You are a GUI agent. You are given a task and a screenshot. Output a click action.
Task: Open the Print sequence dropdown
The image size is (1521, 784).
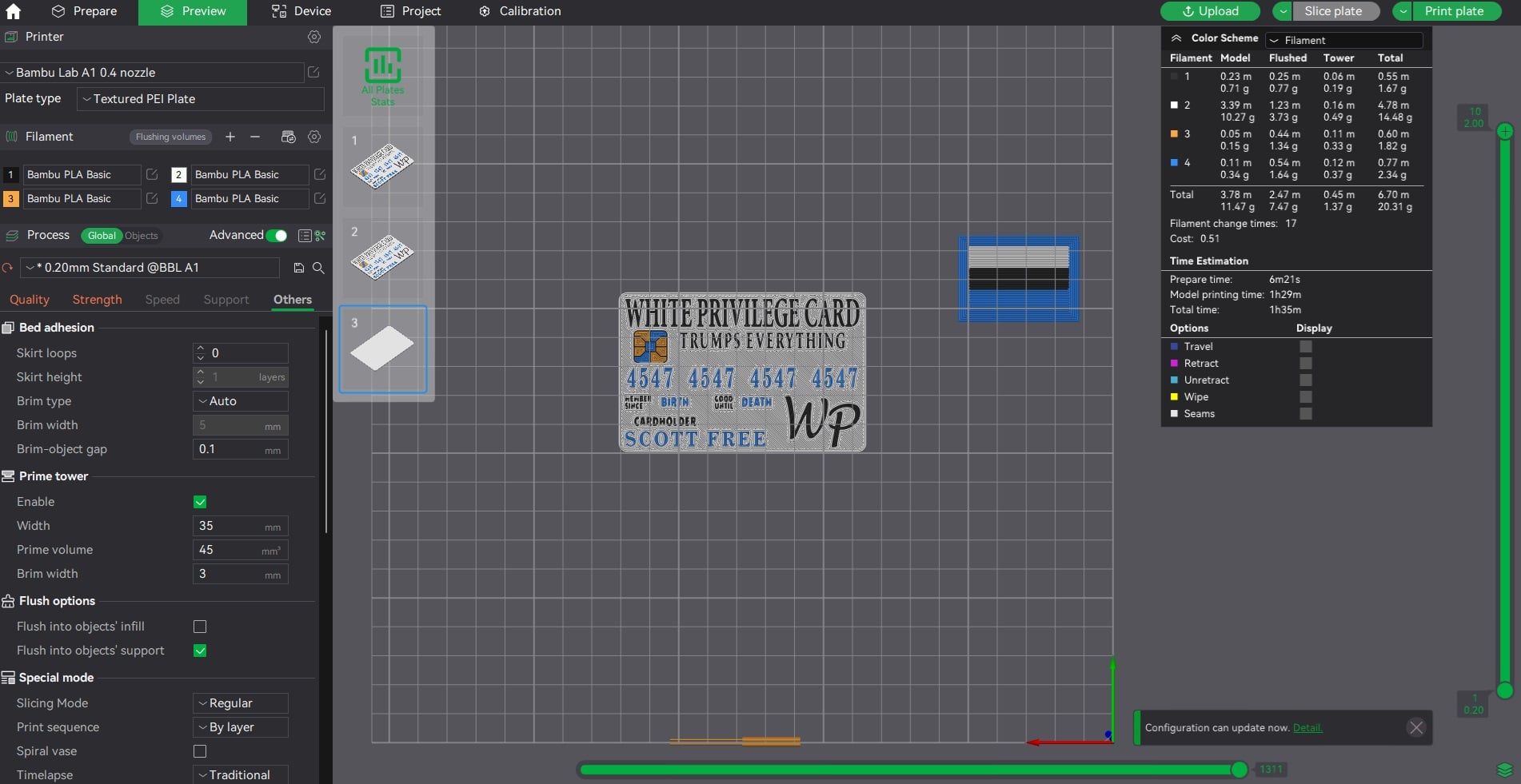(x=241, y=727)
